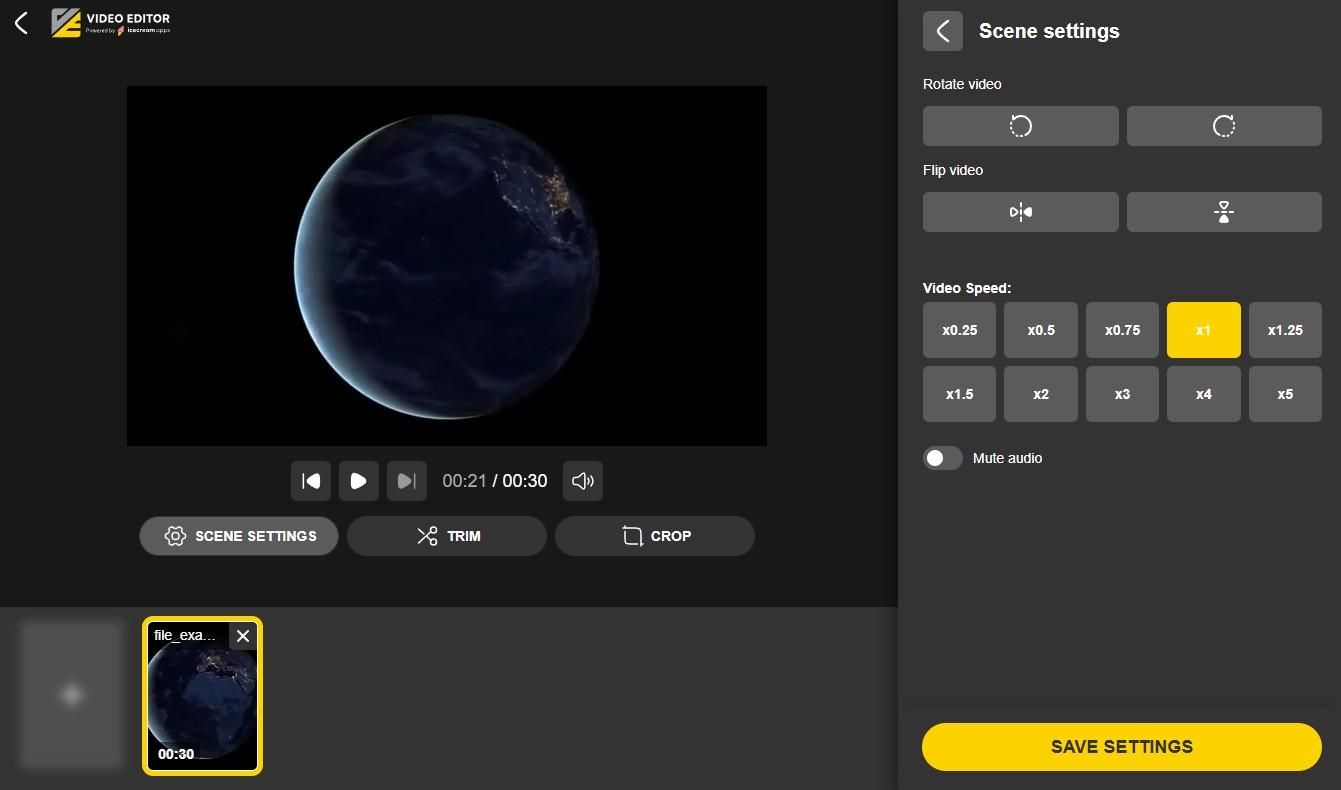Set video speed to x0.75
The width and height of the screenshot is (1341, 790).
(1122, 330)
